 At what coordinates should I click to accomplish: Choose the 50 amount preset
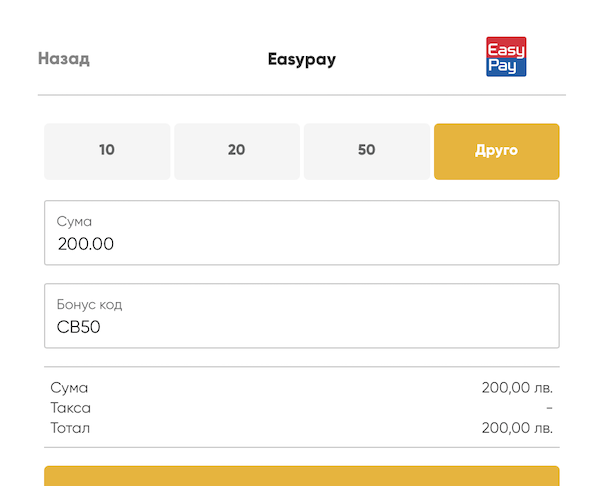(x=367, y=151)
